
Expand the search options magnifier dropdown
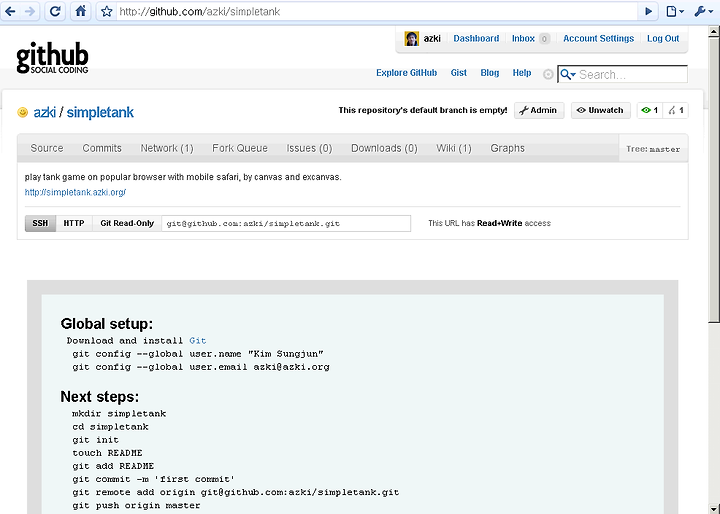tap(568, 74)
